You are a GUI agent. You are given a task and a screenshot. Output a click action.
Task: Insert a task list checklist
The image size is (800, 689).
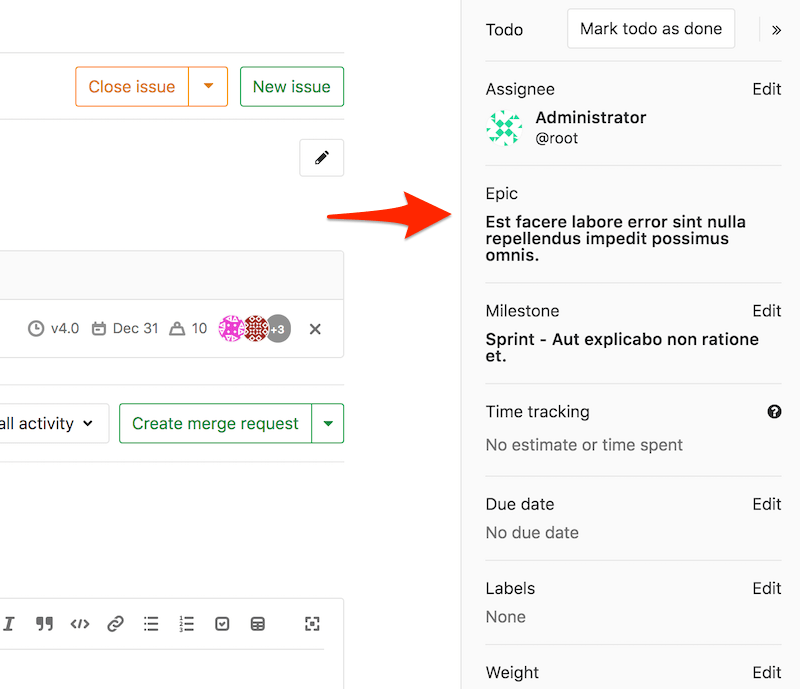tap(222, 623)
